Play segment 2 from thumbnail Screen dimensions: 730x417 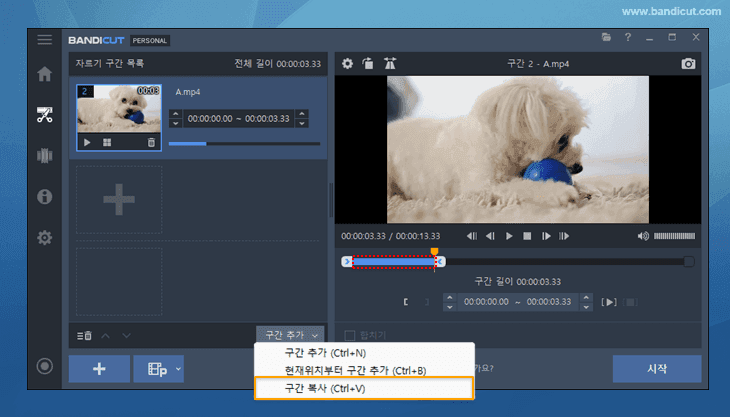pos(87,142)
